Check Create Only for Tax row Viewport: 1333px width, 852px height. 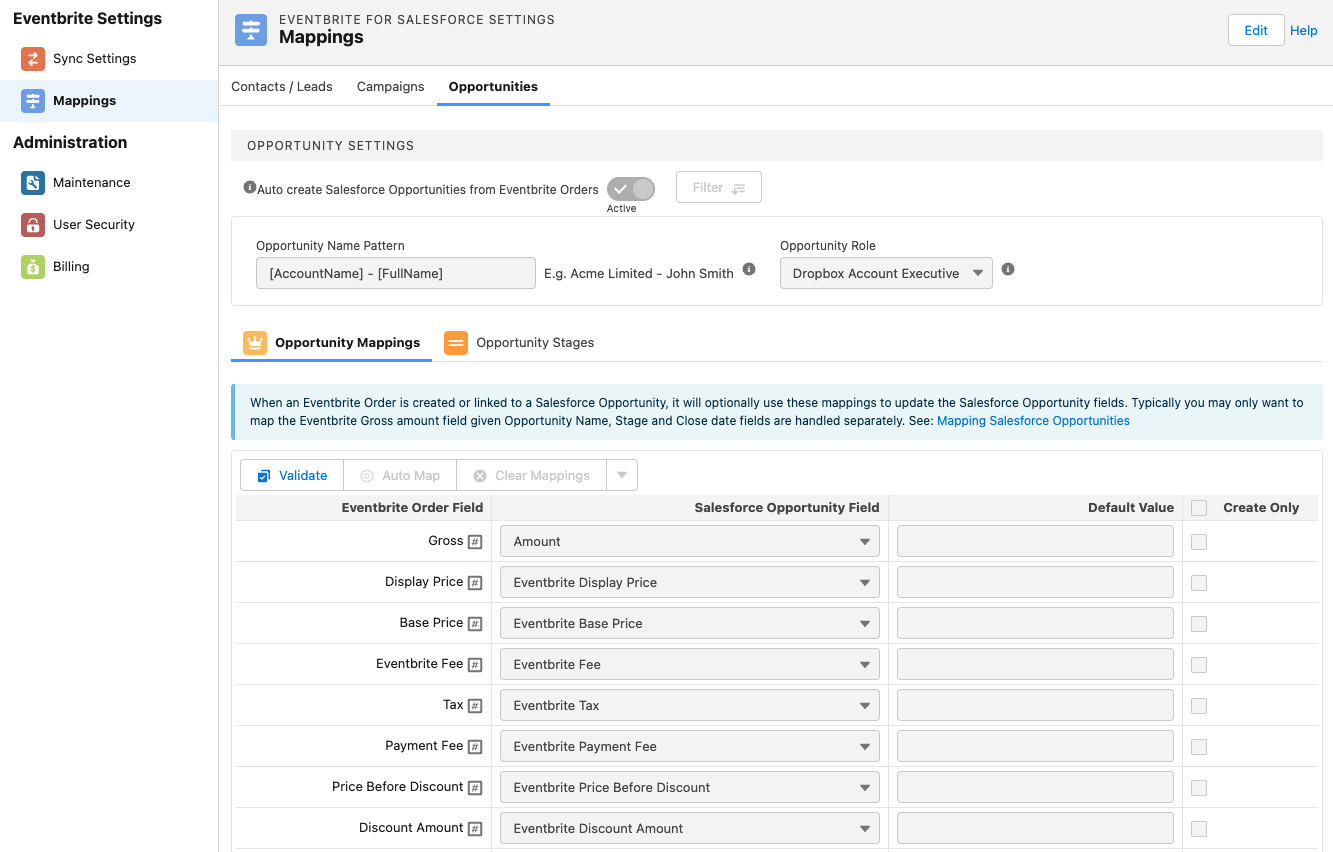(x=1199, y=706)
